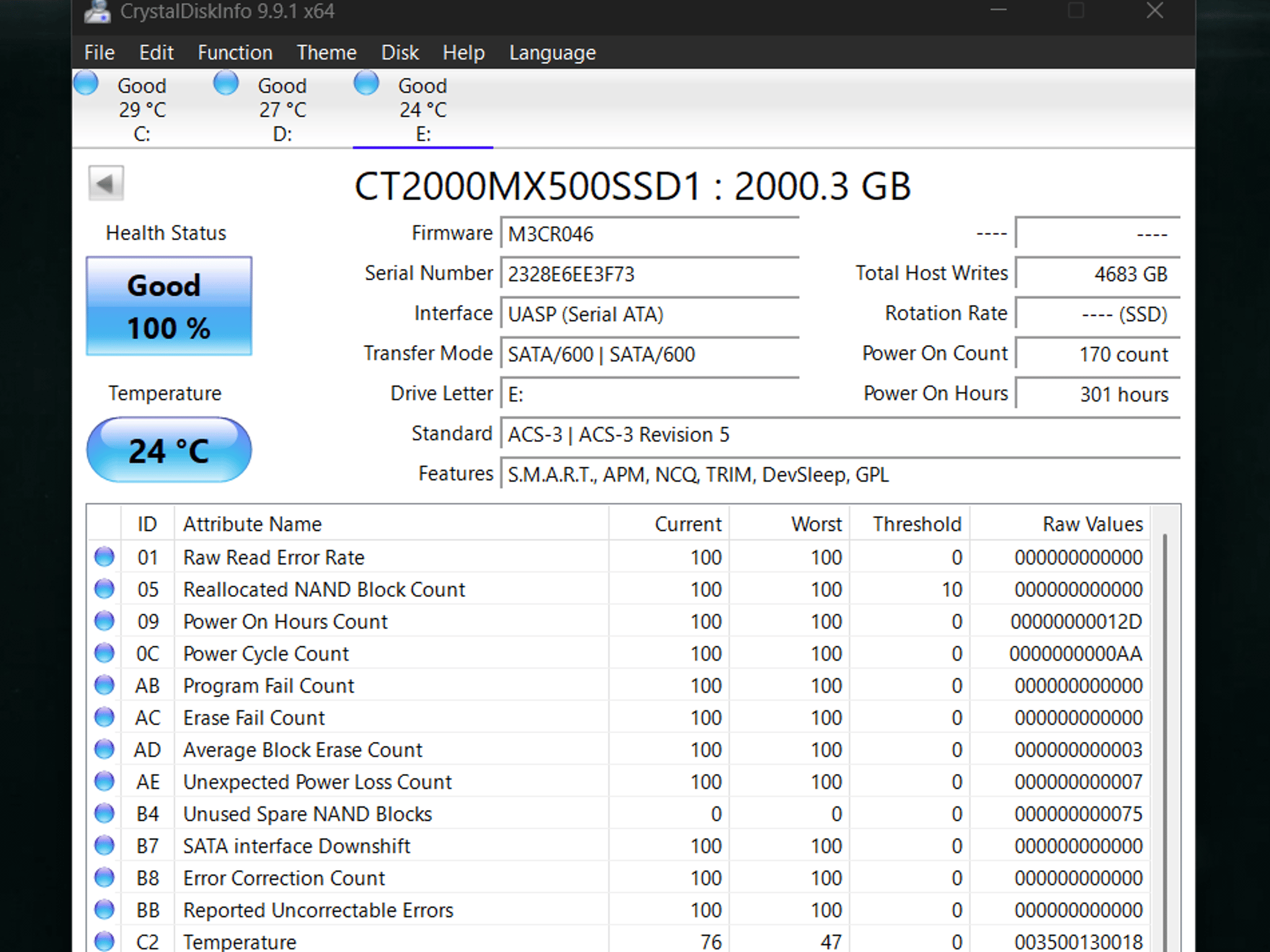Open the Language menu

point(553,53)
